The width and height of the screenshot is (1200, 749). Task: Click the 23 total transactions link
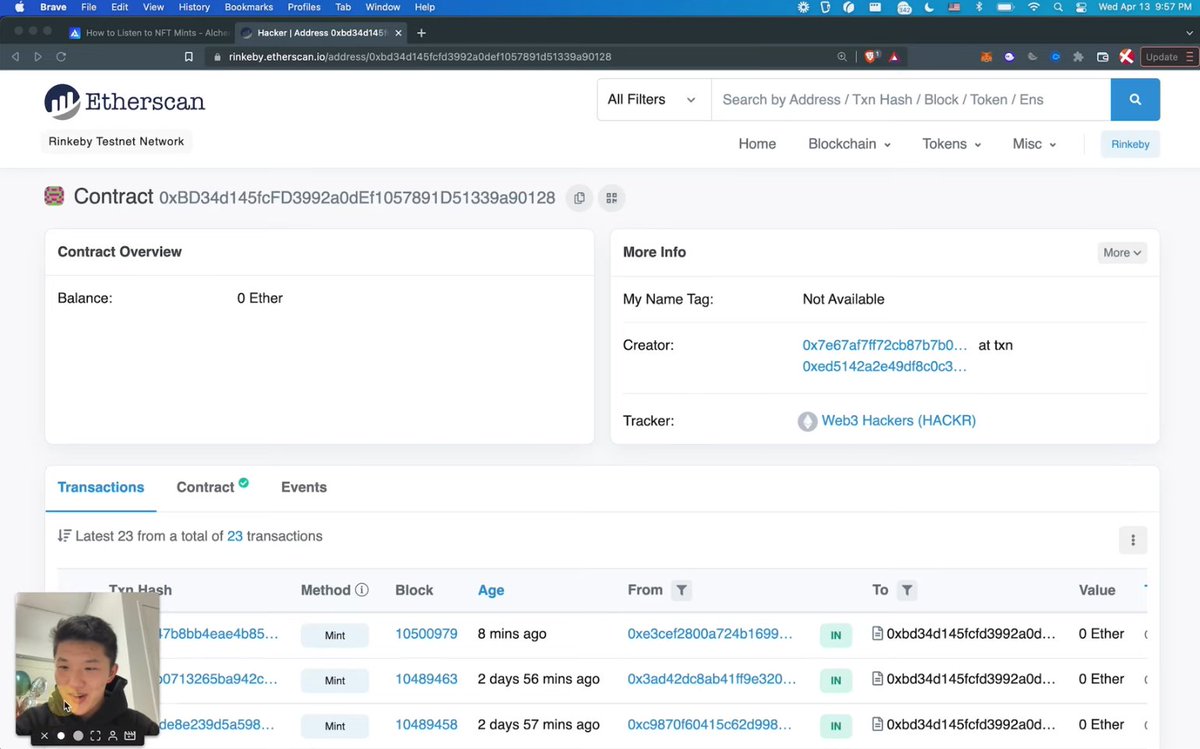pos(235,536)
